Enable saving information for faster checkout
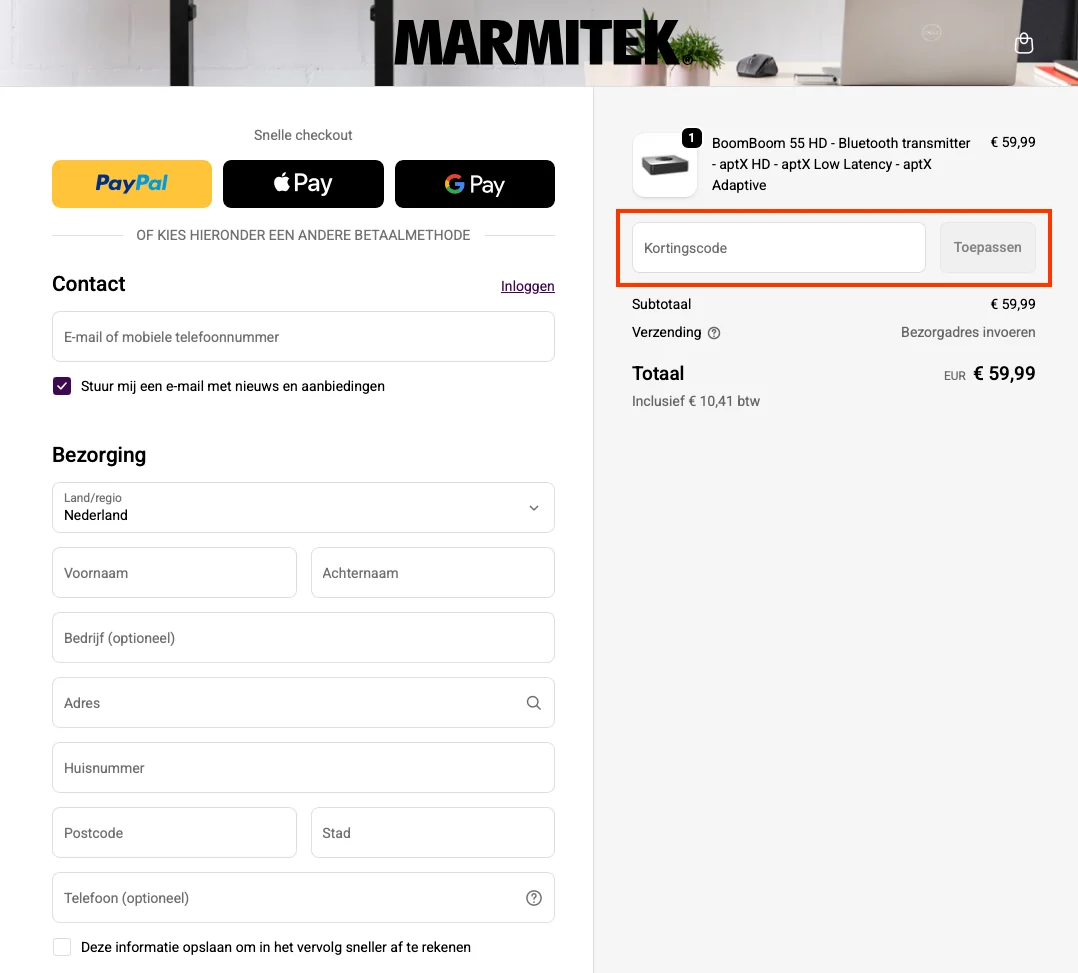The height and width of the screenshot is (973, 1078). point(61,947)
